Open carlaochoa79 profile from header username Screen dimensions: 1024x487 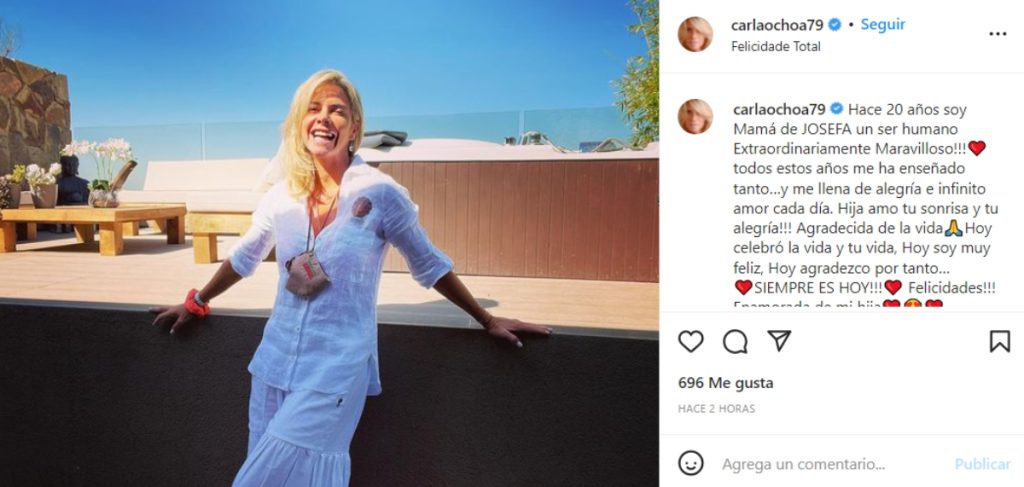coord(778,25)
